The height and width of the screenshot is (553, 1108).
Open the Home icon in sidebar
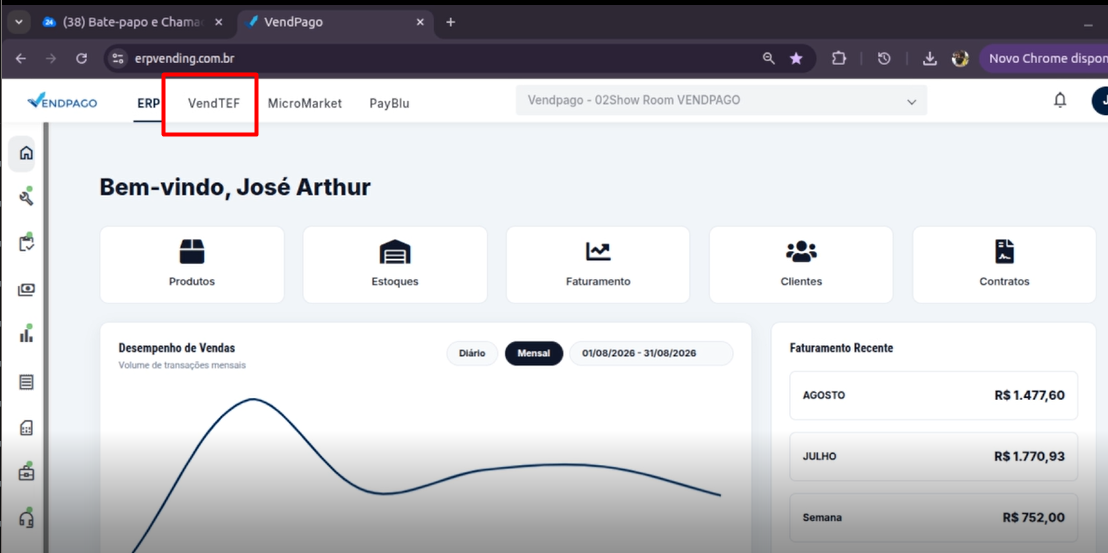pyautogui.click(x=26, y=153)
